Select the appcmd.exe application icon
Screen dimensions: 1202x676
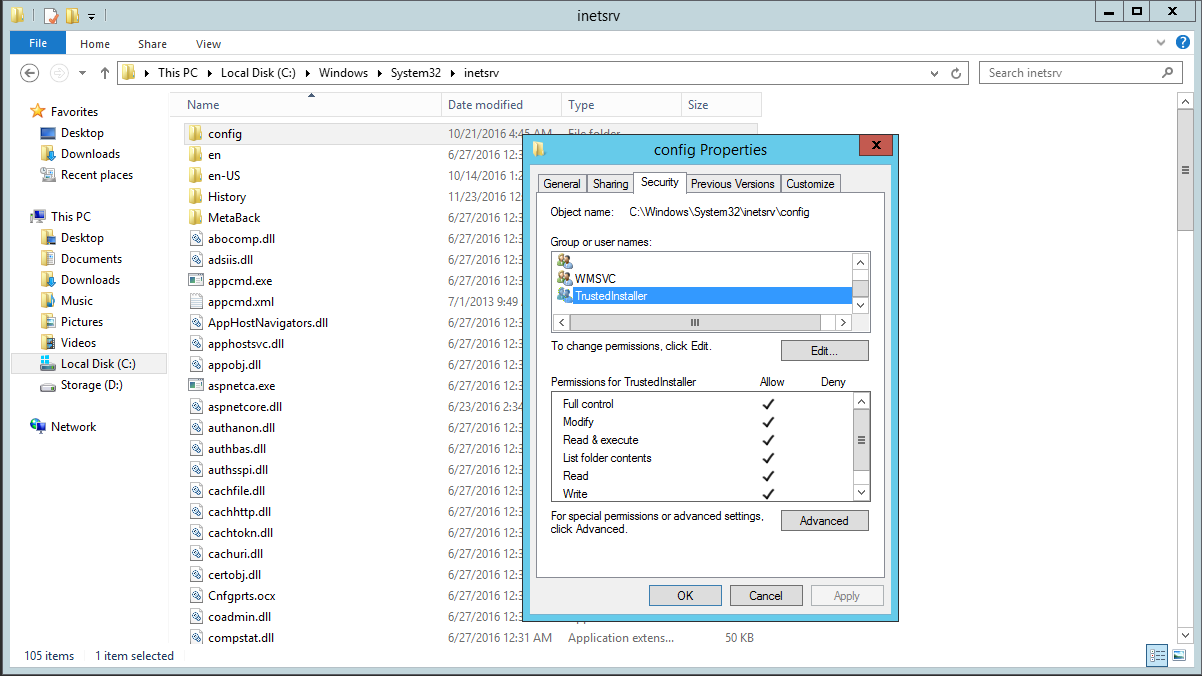pos(196,281)
